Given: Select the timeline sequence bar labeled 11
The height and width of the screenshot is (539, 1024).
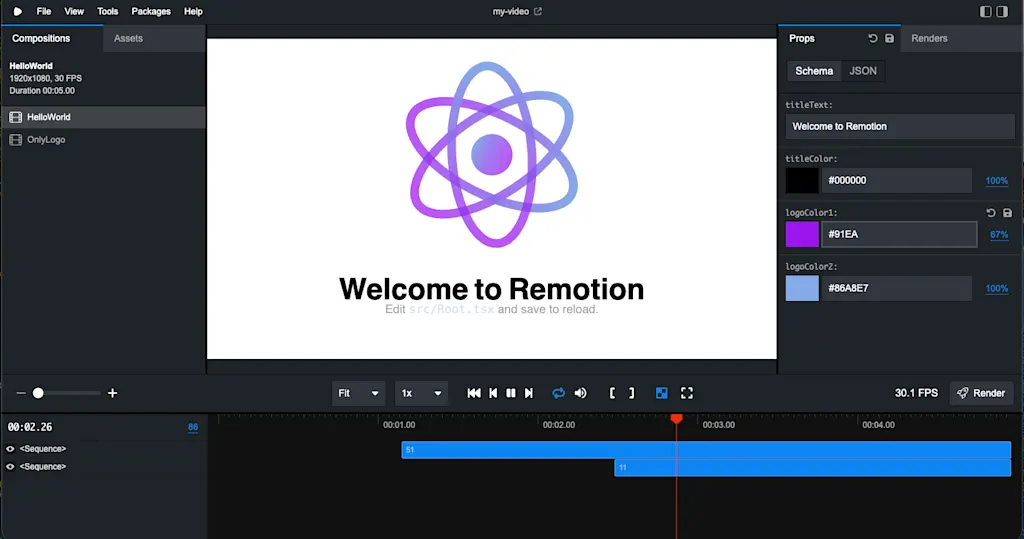Looking at the screenshot, I should [x=812, y=467].
